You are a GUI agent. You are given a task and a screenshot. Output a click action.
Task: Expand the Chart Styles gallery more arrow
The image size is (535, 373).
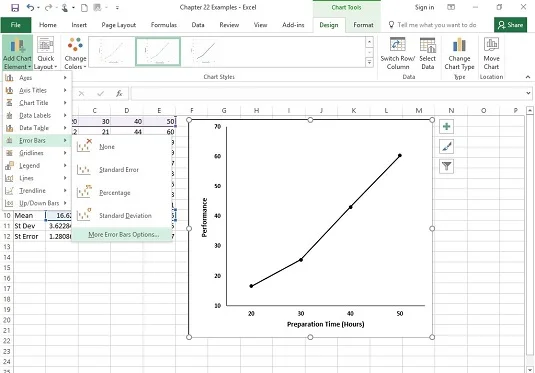(369, 62)
